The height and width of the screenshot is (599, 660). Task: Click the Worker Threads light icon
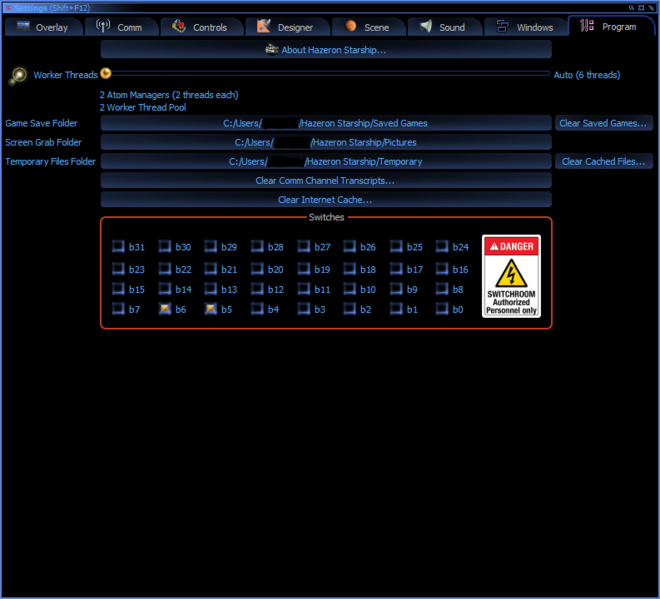pyautogui.click(x=19, y=75)
